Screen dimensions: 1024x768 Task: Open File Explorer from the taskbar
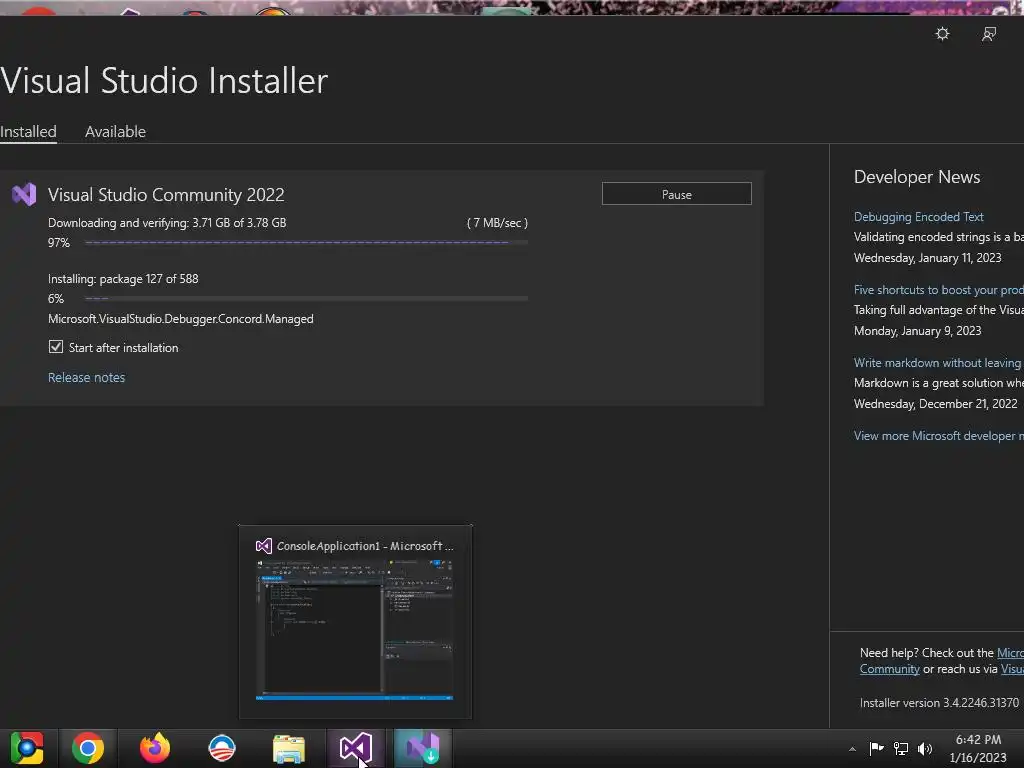[x=289, y=748]
